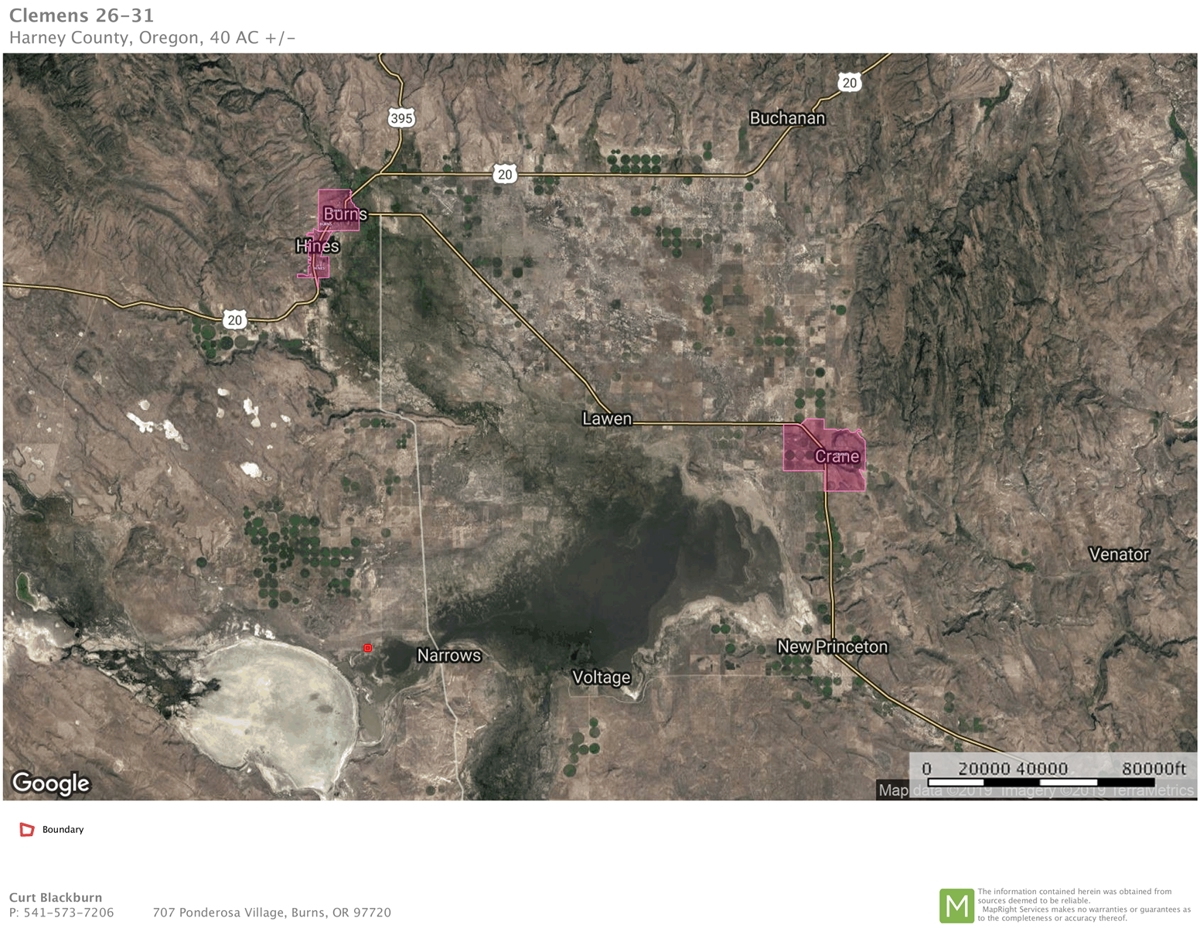Click the Route 20 shield northeast of Burns
The height and width of the screenshot is (928, 1200).
505,175
